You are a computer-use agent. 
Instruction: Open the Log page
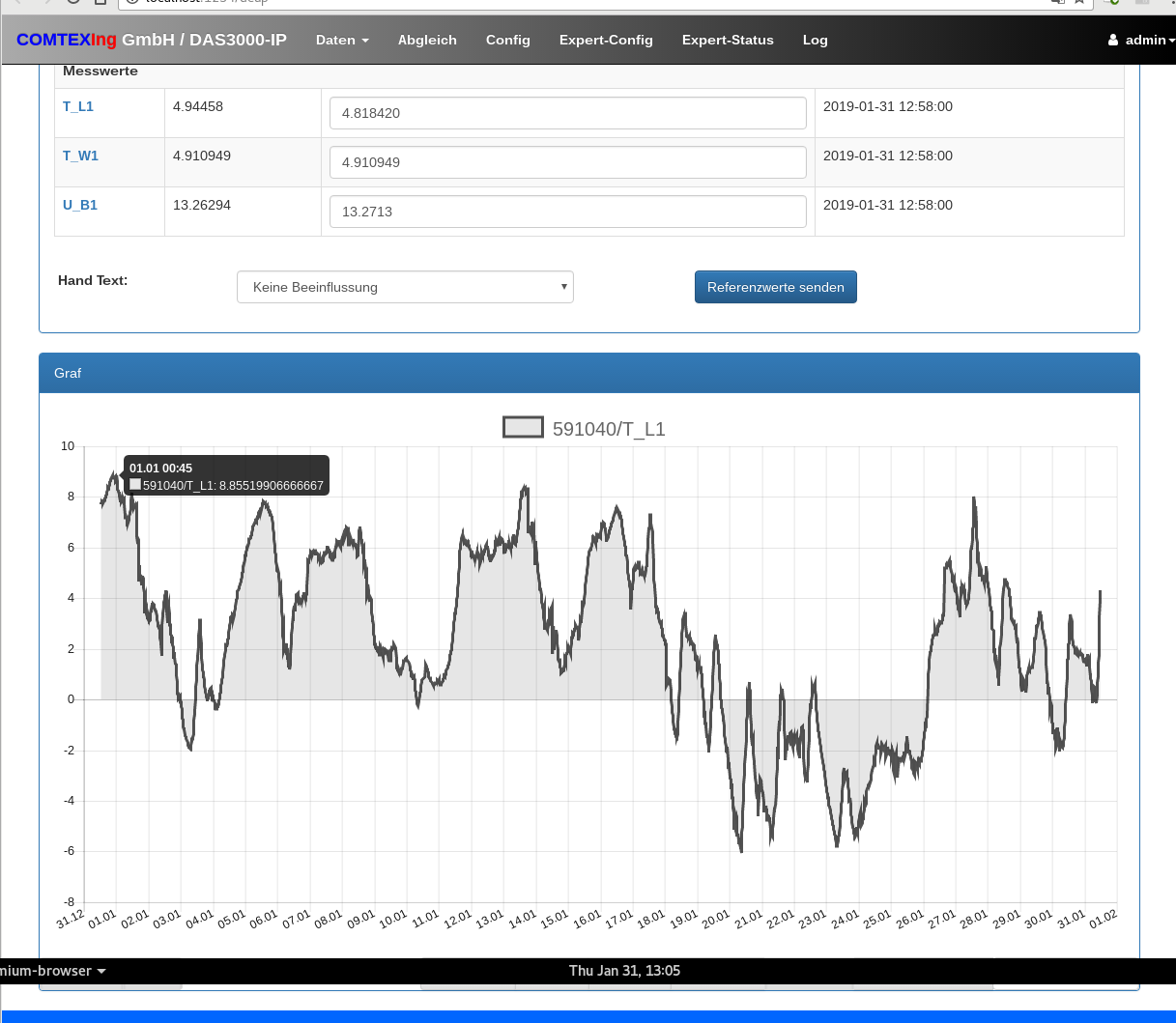point(815,41)
